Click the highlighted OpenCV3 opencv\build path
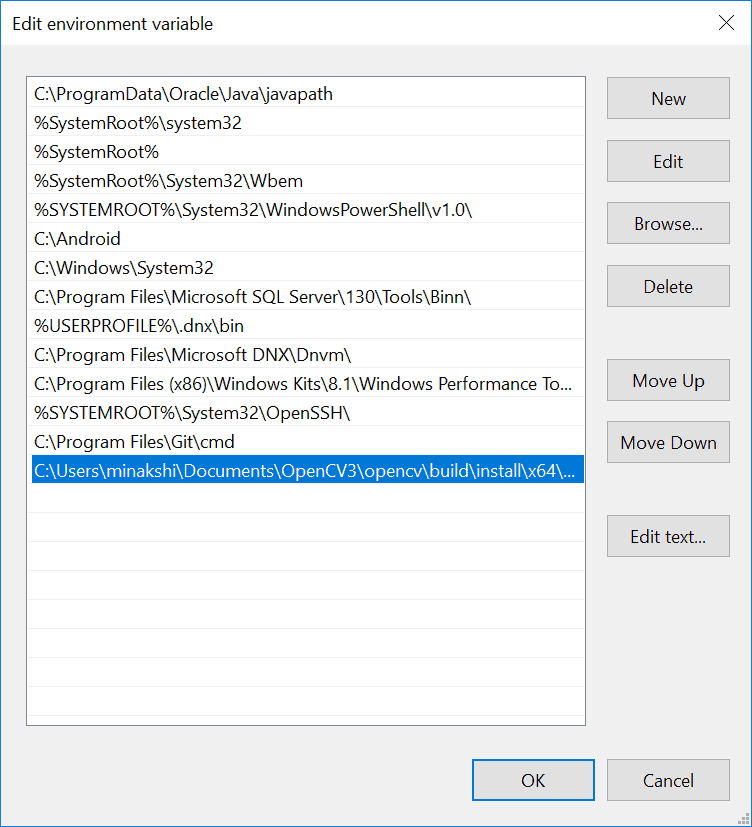This screenshot has height=827, width=752. (x=307, y=469)
